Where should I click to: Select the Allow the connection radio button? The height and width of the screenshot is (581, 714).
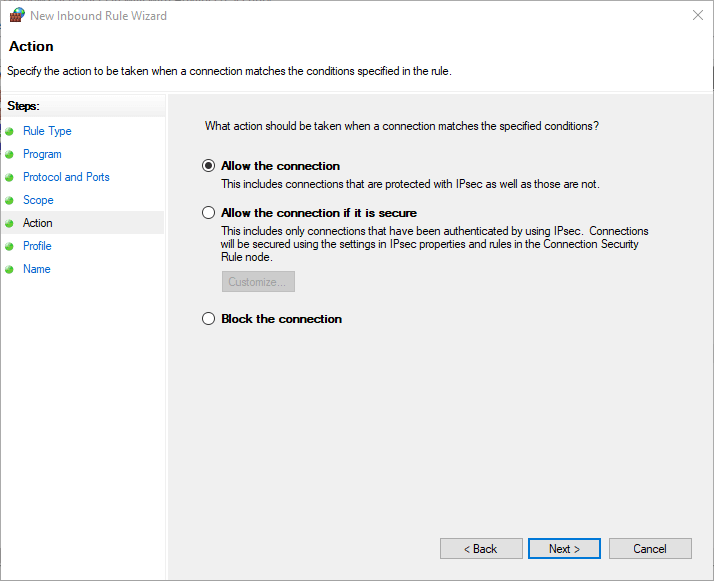tap(208, 166)
